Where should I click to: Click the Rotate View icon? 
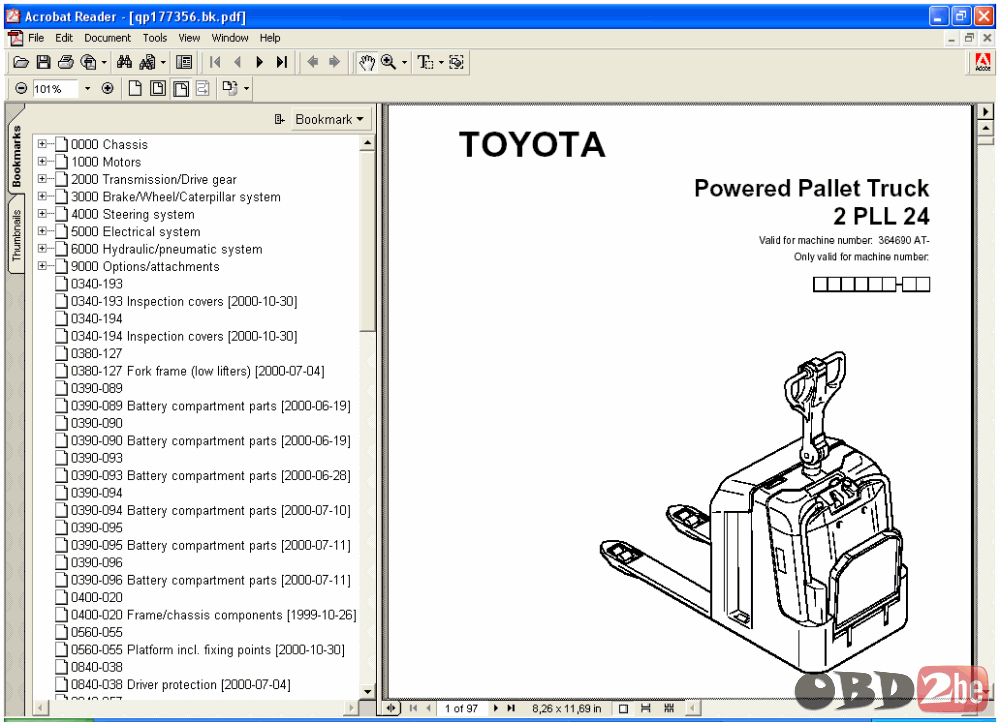(x=230, y=89)
